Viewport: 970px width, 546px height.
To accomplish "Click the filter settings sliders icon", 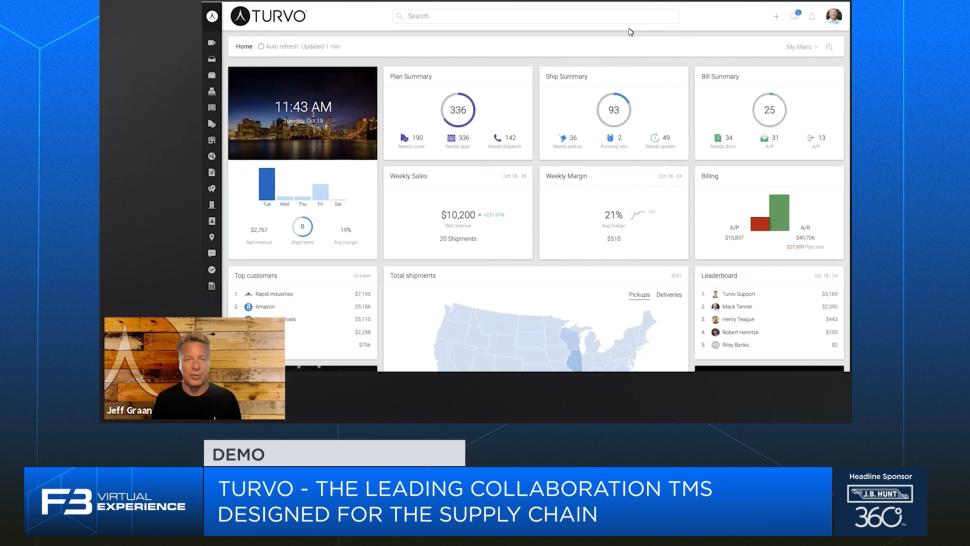I will pyautogui.click(x=829, y=47).
